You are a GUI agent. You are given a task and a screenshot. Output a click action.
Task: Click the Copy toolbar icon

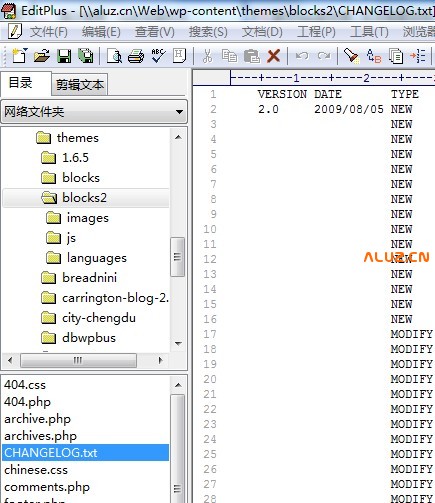point(229,56)
